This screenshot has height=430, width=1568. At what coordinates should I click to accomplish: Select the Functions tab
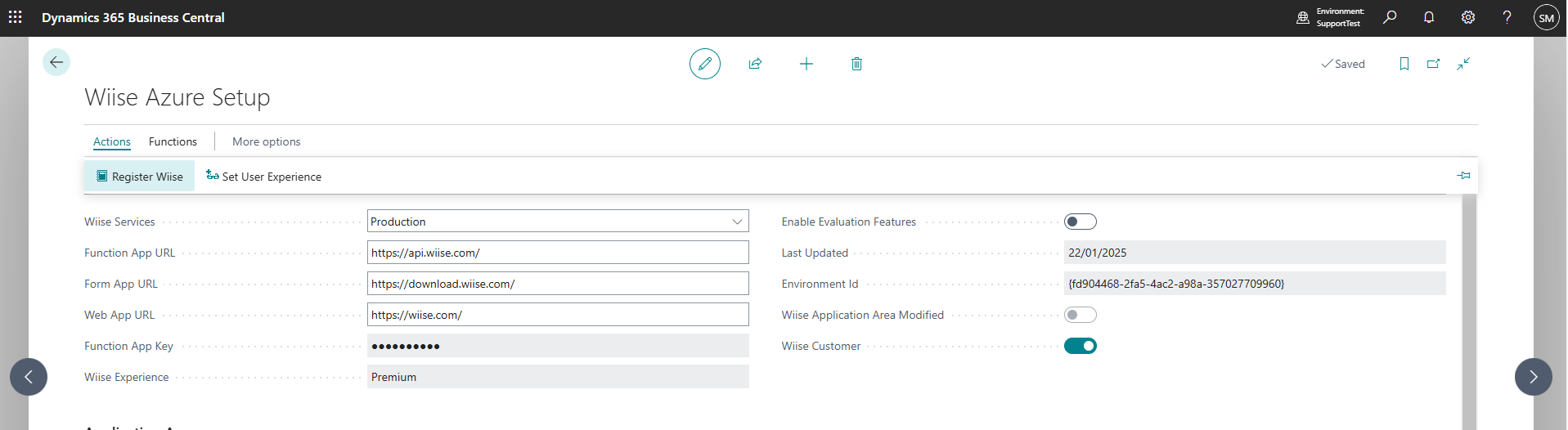(173, 141)
